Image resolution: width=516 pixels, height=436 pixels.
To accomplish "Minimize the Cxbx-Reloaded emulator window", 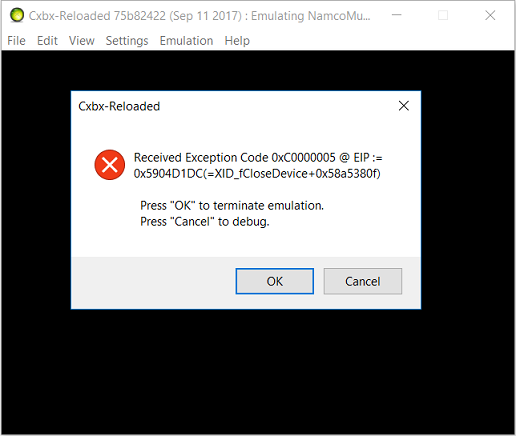I will click(x=396, y=15).
